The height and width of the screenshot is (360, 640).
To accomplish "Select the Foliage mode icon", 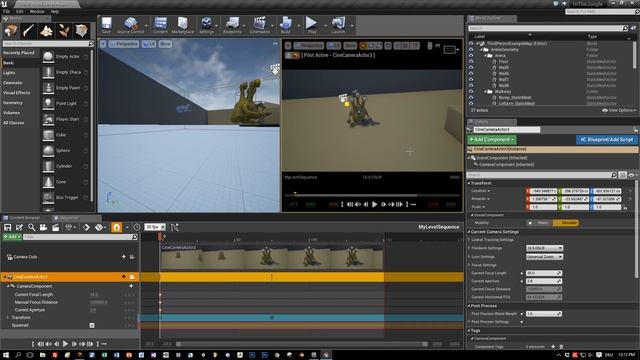I will (64, 31).
